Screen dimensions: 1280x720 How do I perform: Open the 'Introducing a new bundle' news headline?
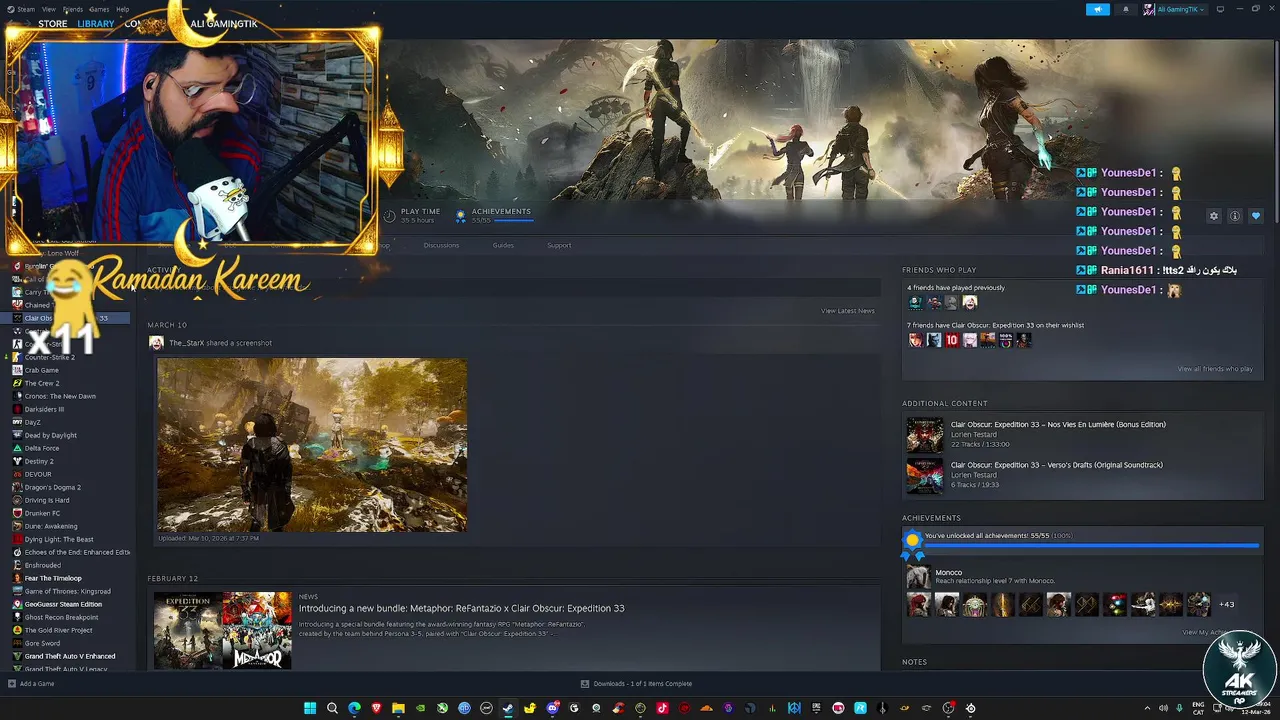pos(461,608)
